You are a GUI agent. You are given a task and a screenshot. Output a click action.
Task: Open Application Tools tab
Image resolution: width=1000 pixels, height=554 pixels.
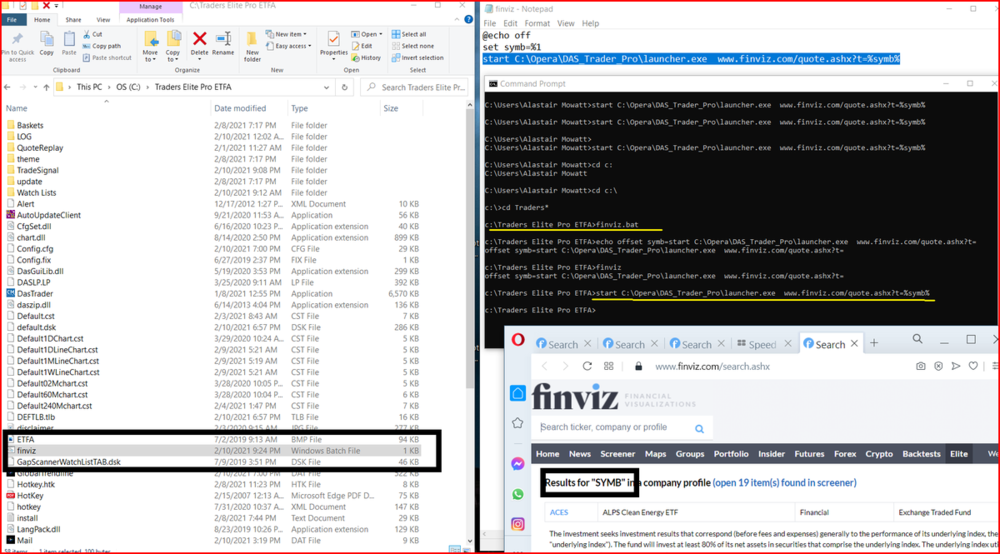(x=151, y=20)
